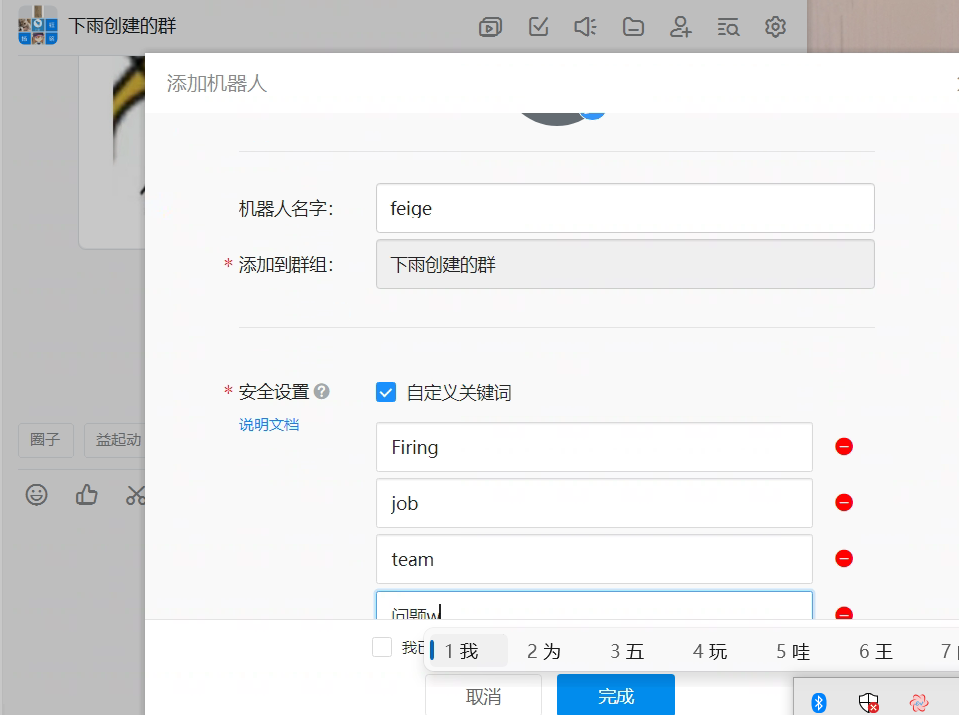
Task: Open the security shield tray icon
Action: 868,703
